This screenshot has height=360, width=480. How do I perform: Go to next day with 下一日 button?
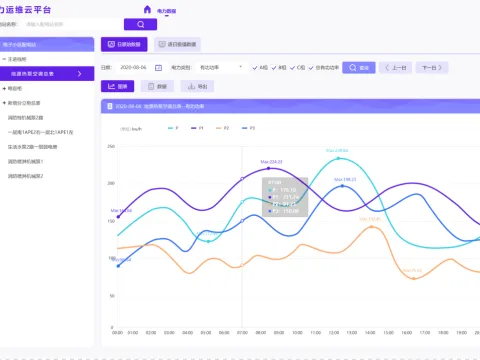pyautogui.click(x=432, y=68)
